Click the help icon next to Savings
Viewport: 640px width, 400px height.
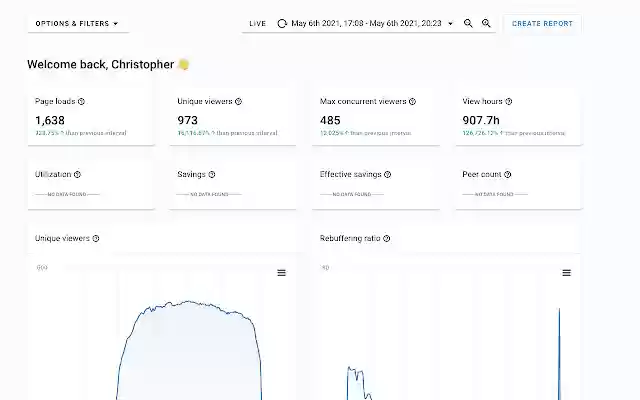[x=211, y=174]
